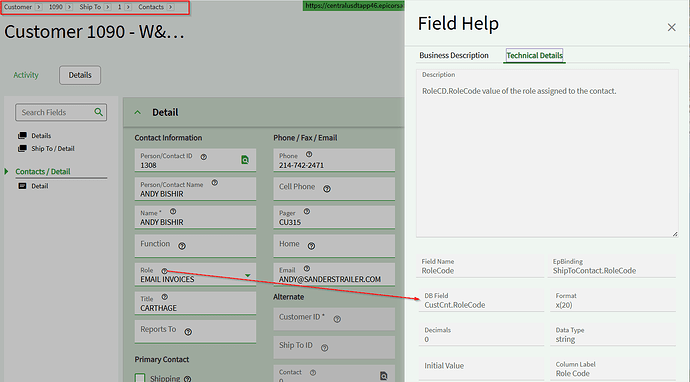Click the Description text area
The image size is (690, 382).
pos(547,153)
